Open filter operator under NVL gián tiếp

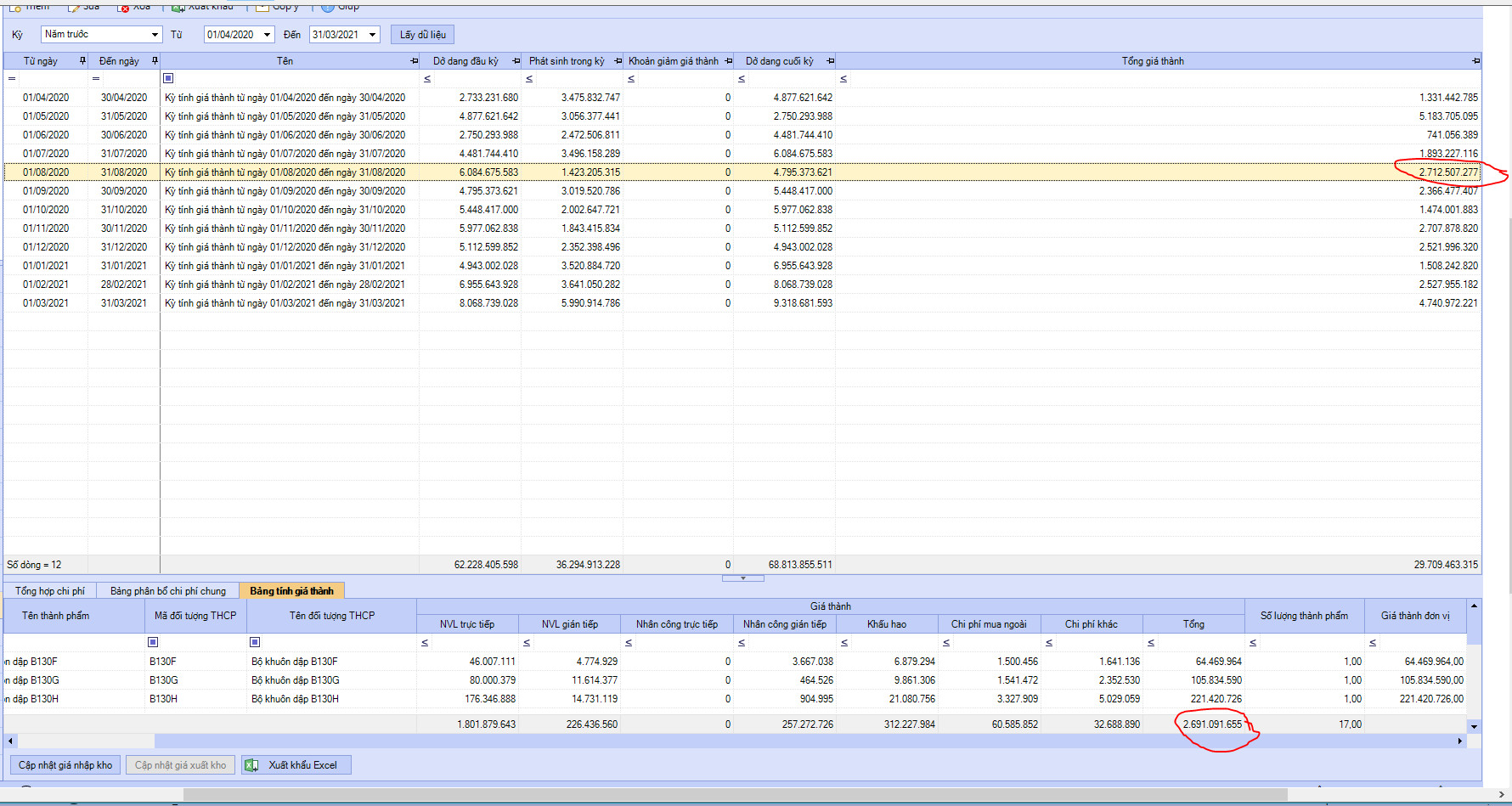[527, 643]
